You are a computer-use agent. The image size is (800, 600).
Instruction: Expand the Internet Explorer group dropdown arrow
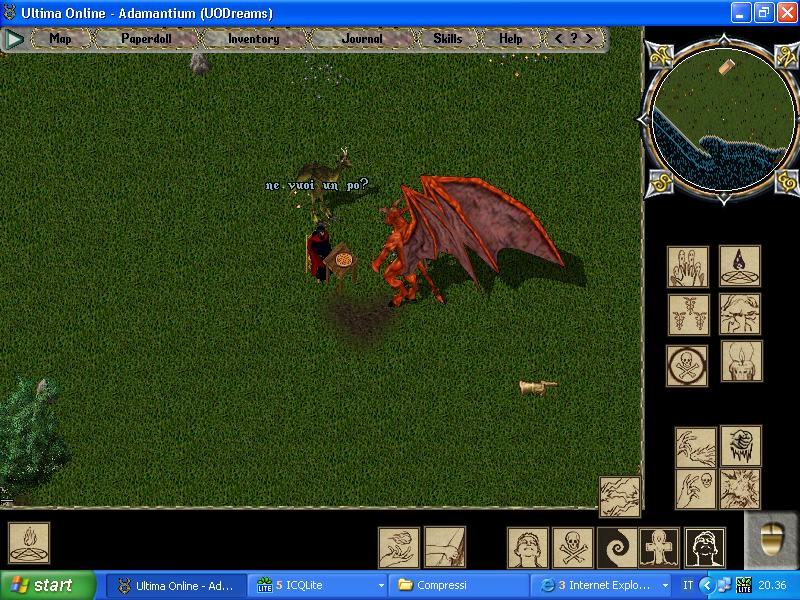(x=665, y=586)
